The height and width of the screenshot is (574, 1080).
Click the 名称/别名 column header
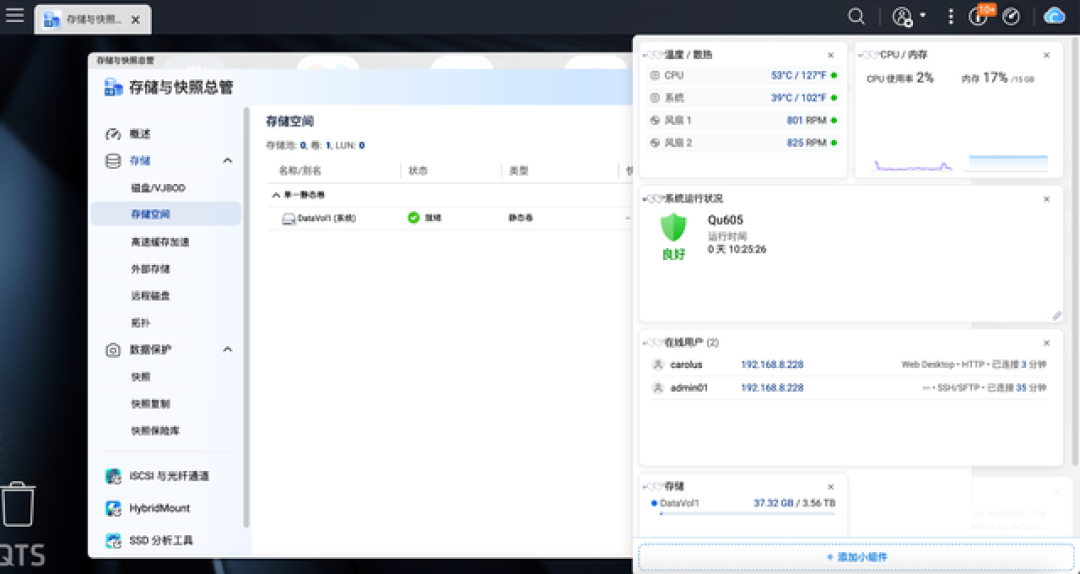click(x=300, y=171)
